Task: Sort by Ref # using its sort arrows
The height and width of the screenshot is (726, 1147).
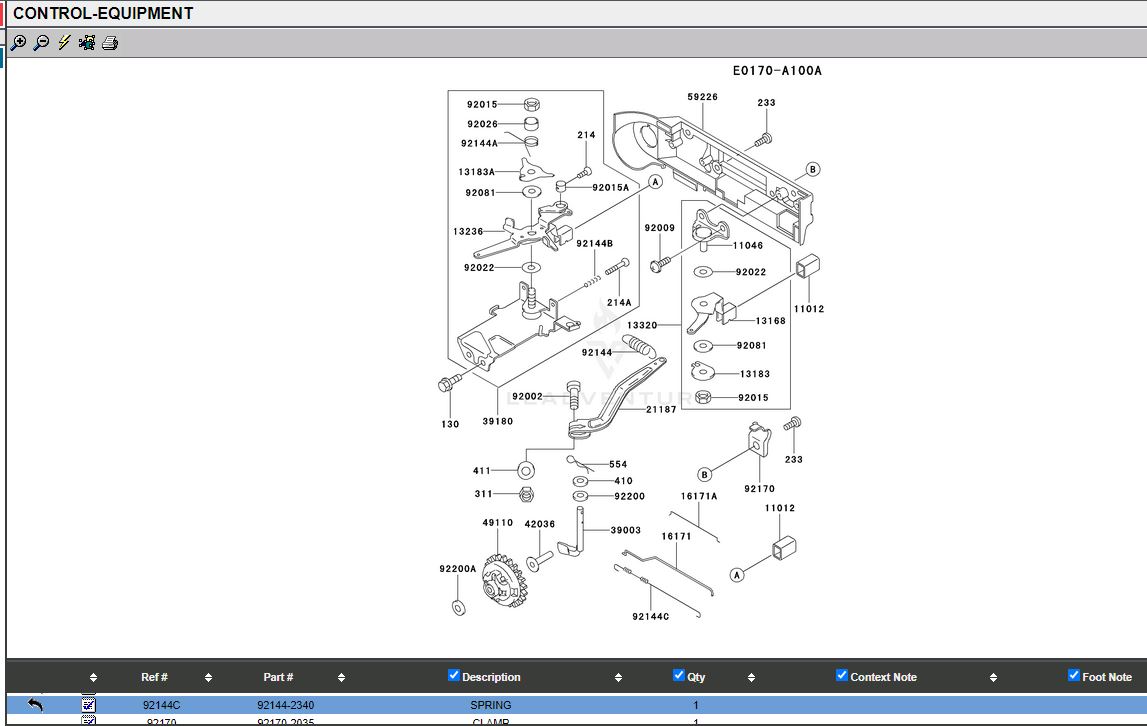Action: click(x=208, y=677)
